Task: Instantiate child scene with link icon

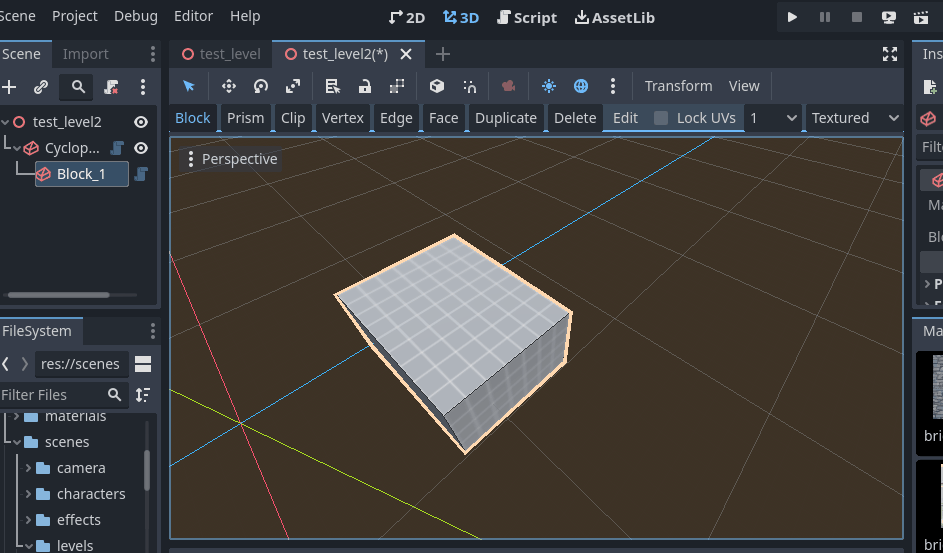Action: tap(41, 87)
